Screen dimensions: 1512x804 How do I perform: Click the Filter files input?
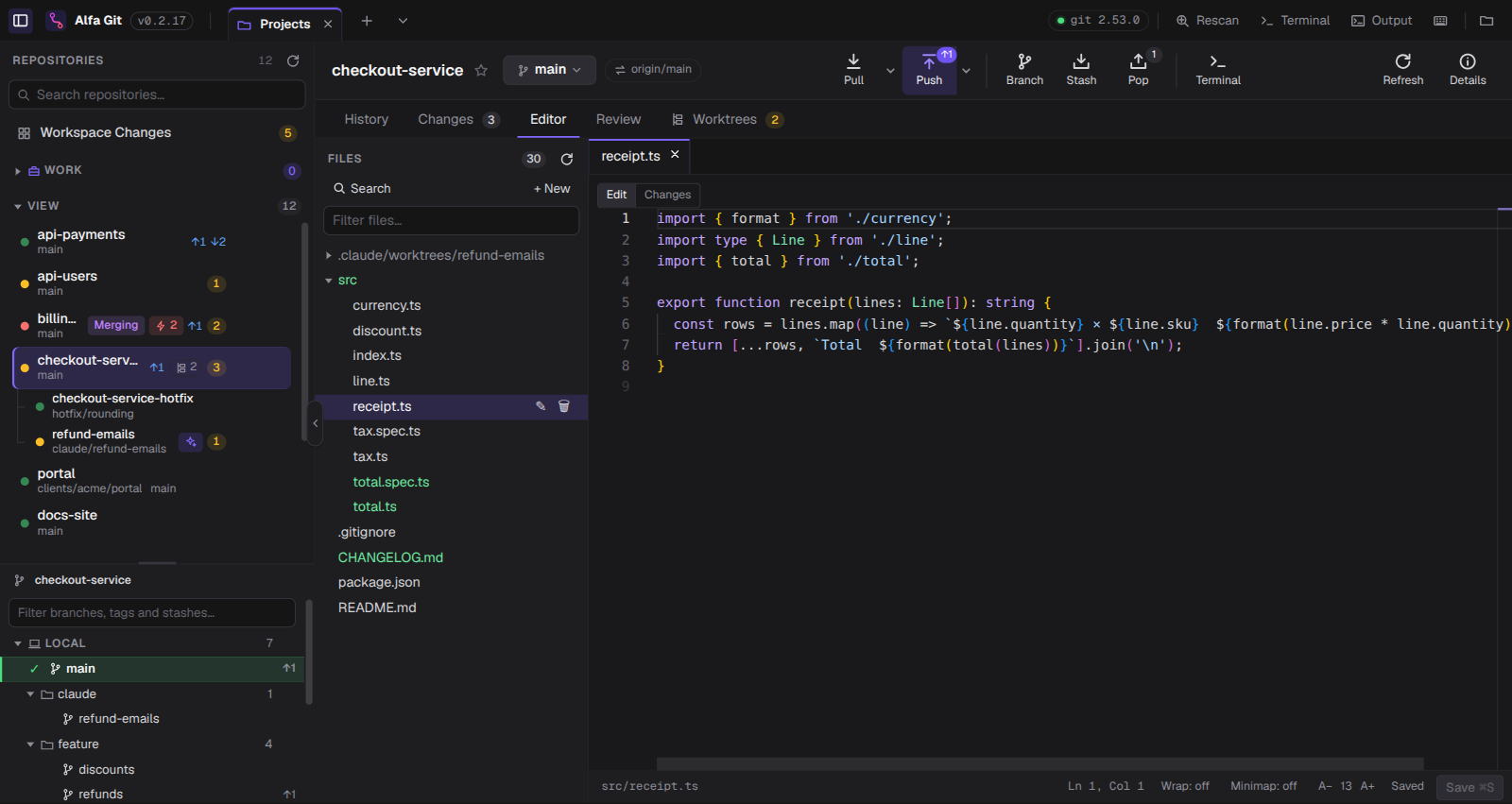click(451, 220)
